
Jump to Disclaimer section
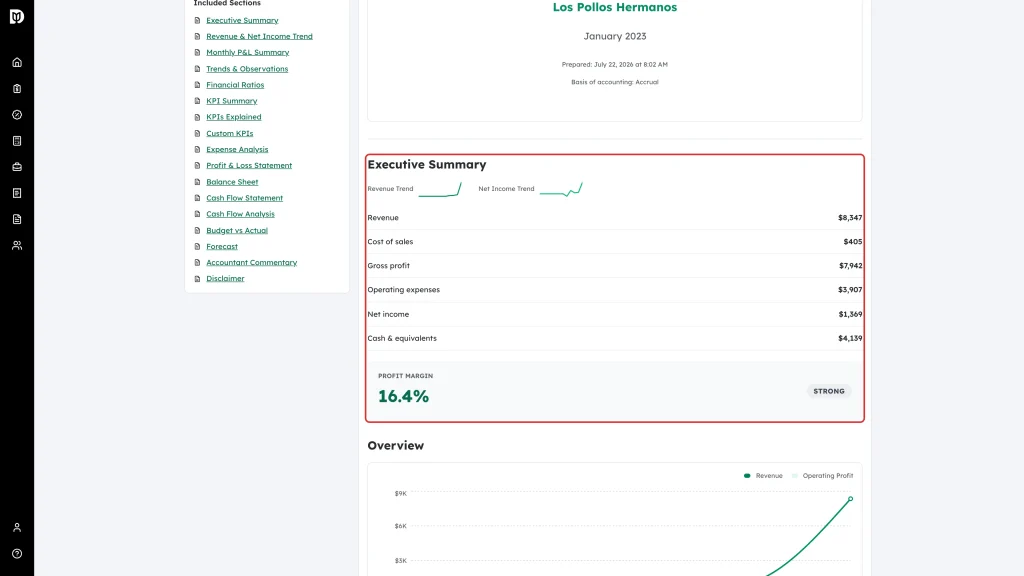[225, 278]
